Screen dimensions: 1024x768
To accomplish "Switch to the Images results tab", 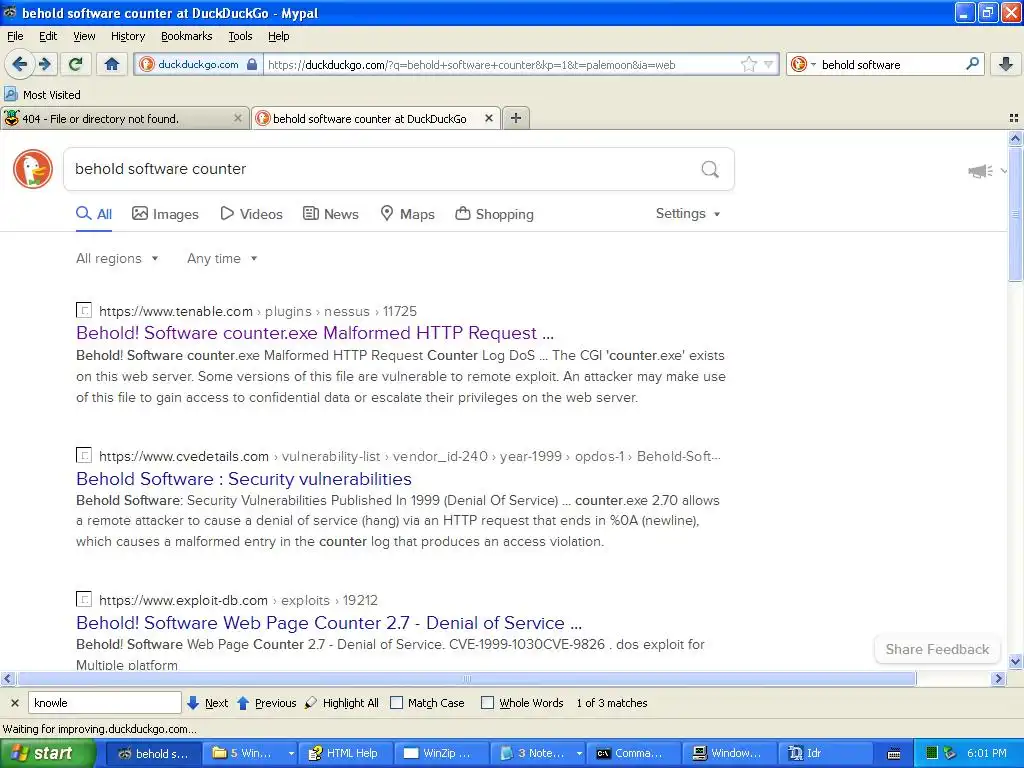I will [x=165, y=214].
